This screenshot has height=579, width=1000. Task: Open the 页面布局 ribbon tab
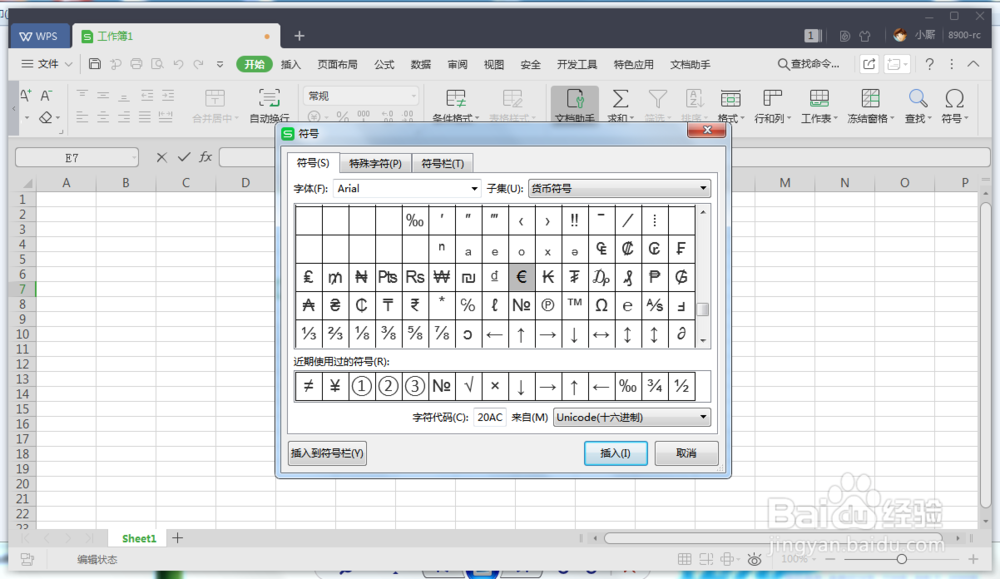pyautogui.click(x=337, y=64)
